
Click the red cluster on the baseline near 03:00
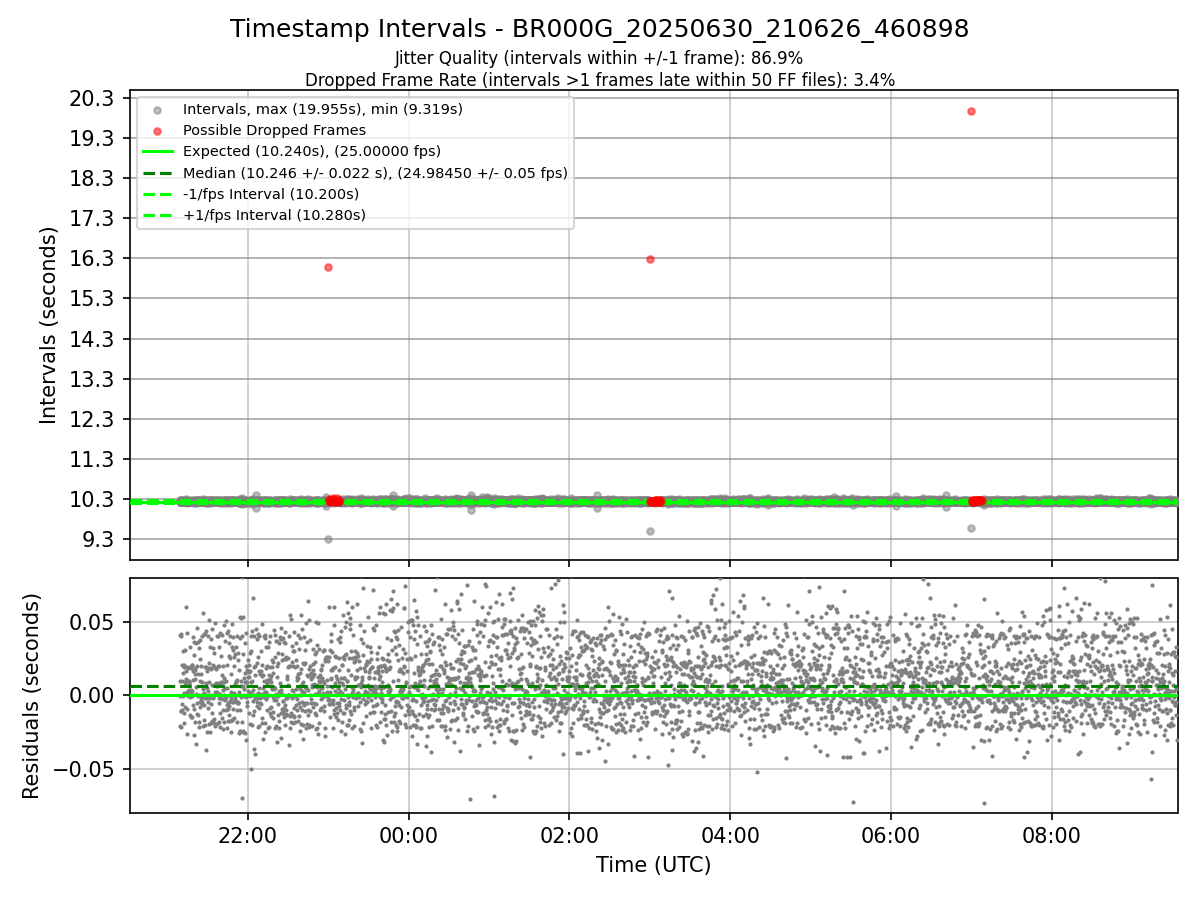655,501
